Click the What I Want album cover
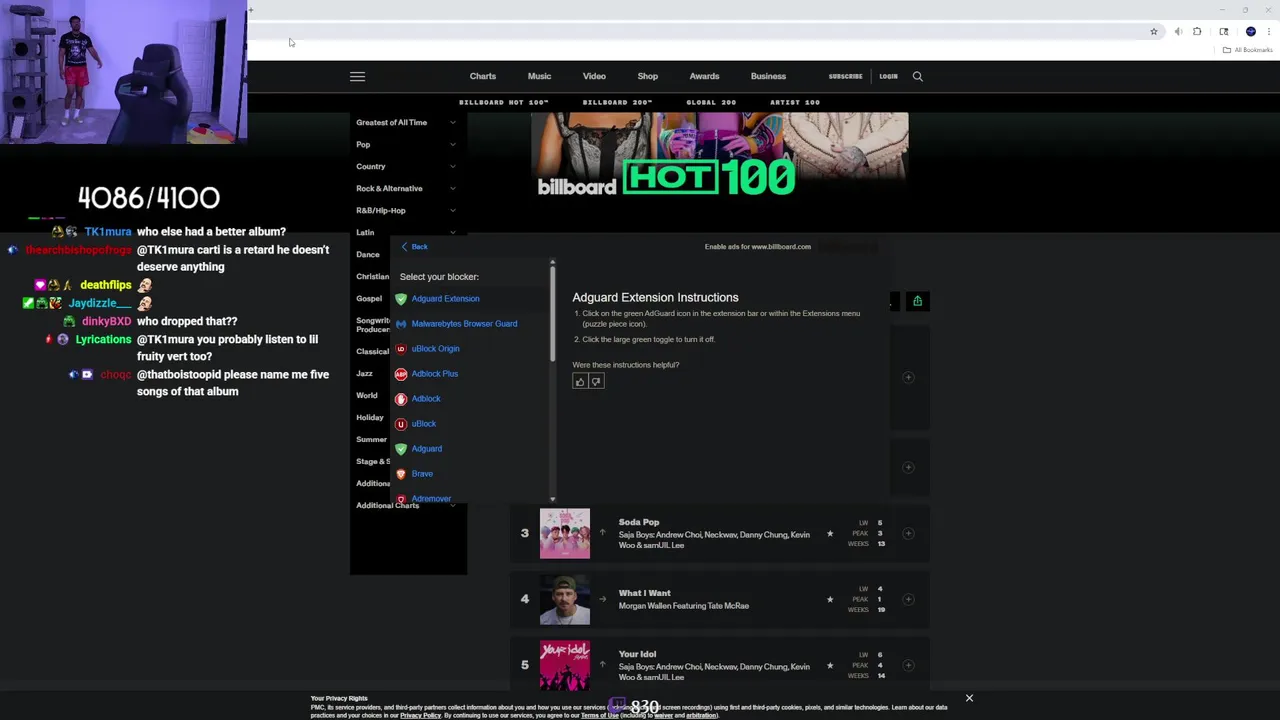 [x=565, y=599]
